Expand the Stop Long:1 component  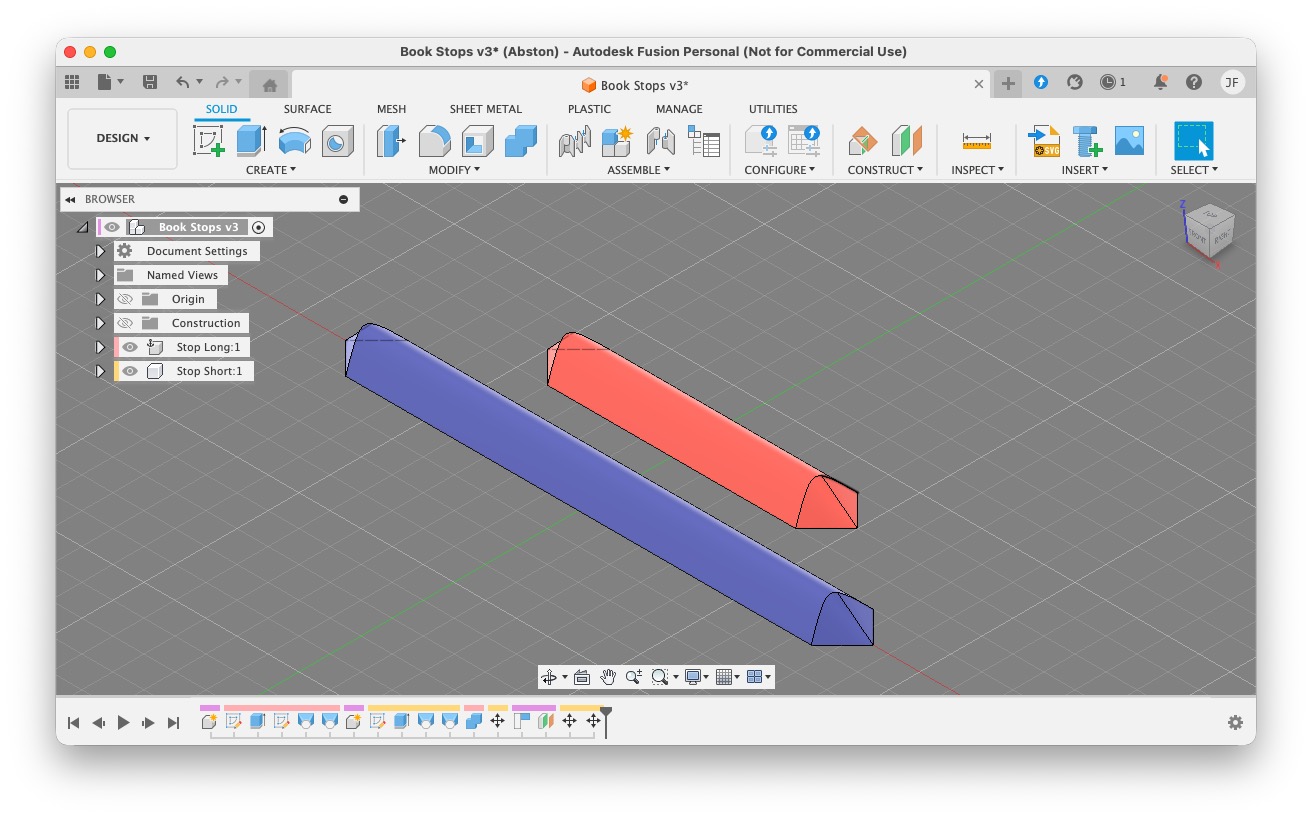100,347
